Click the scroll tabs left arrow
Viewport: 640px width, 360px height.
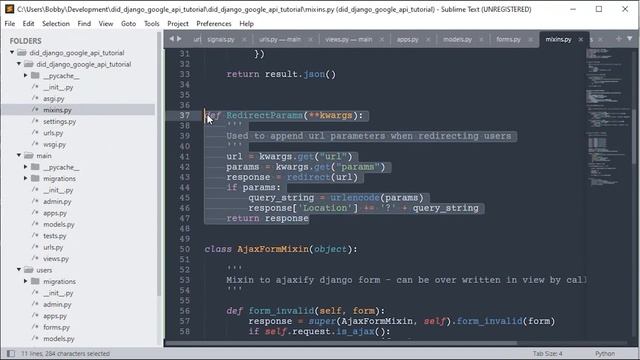(171, 39)
